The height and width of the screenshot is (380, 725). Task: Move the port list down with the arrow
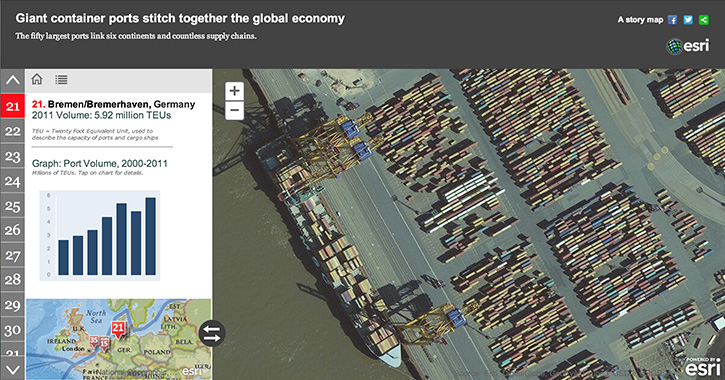[x=12, y=369]
